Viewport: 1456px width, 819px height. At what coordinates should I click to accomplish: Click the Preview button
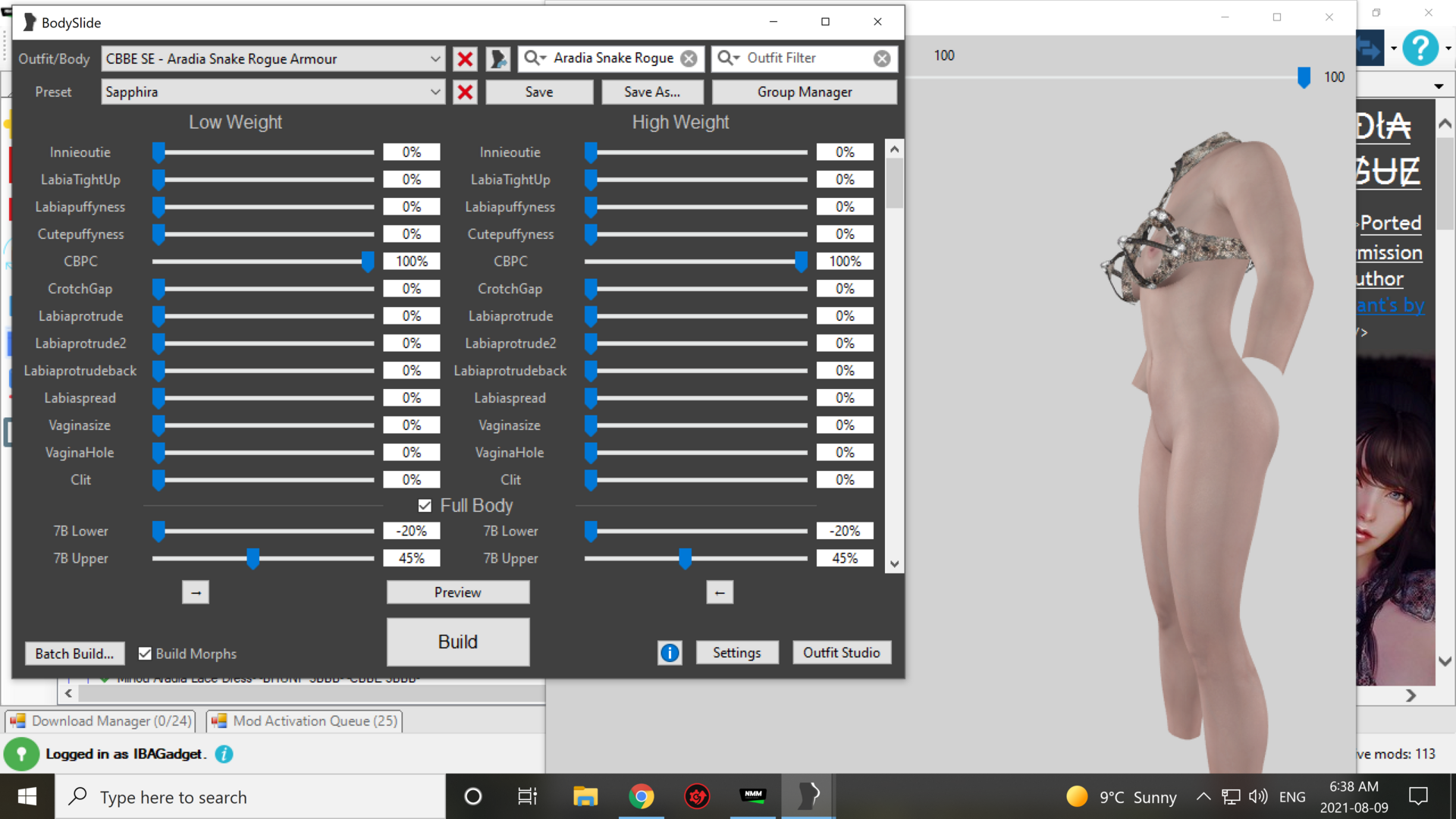pyautogui.click(x=458, y=592)
